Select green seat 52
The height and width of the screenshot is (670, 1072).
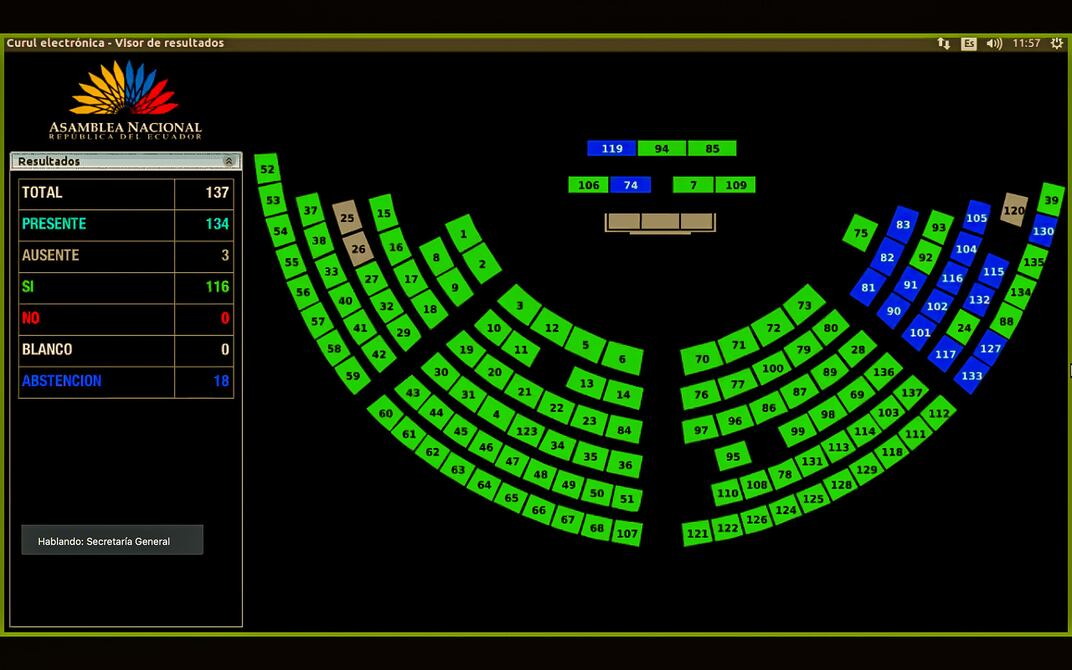[267, 169]
